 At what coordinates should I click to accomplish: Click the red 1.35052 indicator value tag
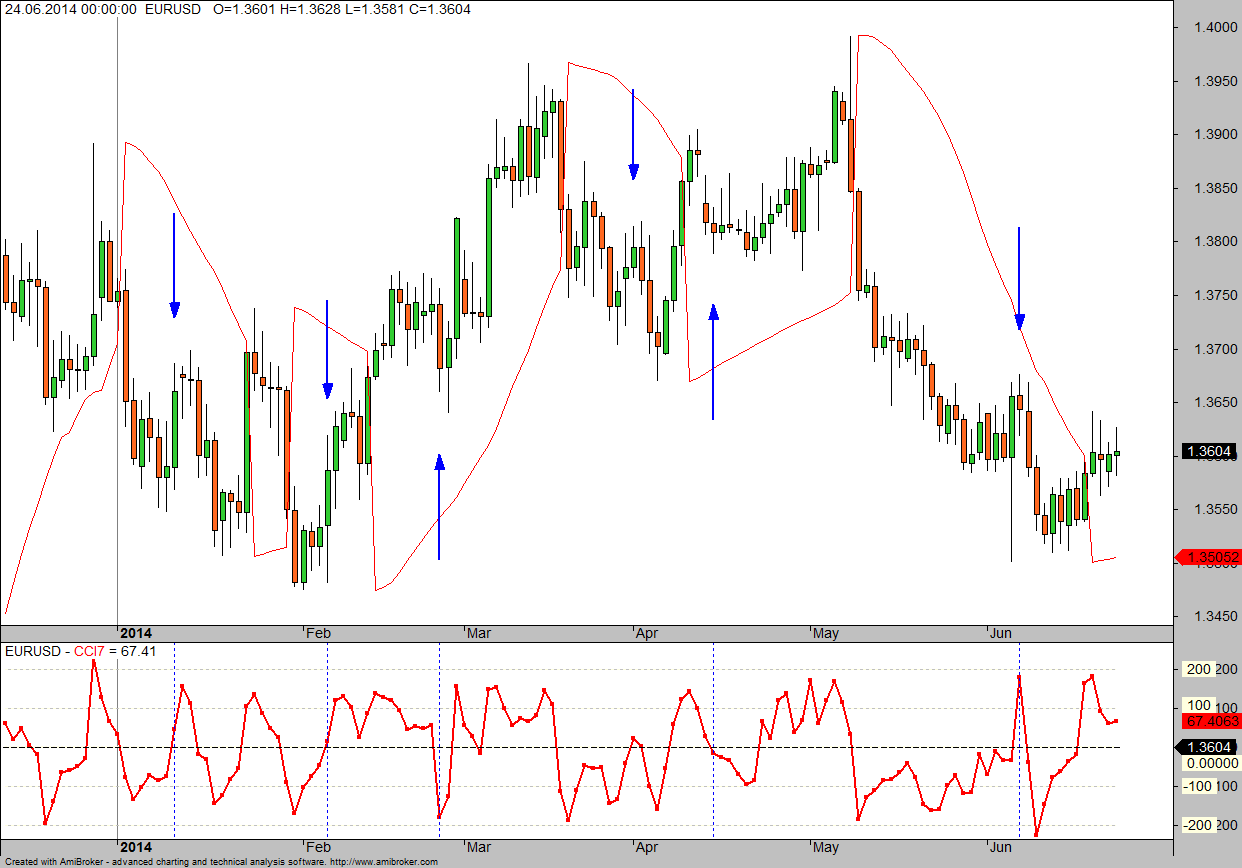click(1208, 557)
